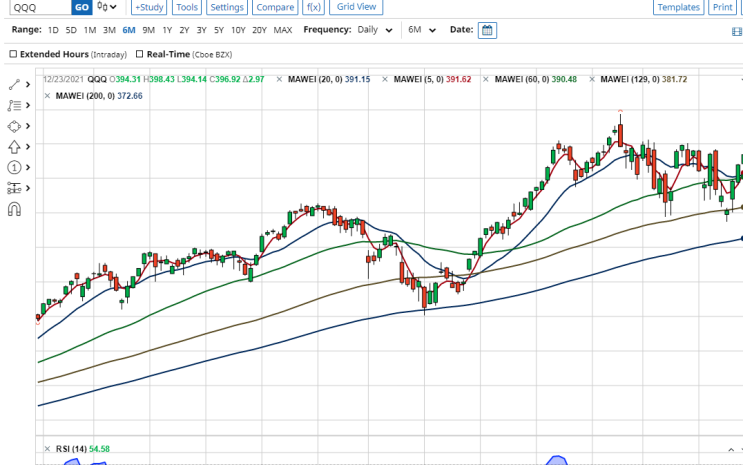Open the 6M period dropdown
Screen dimensions: 743x465
tap(422, 30)
